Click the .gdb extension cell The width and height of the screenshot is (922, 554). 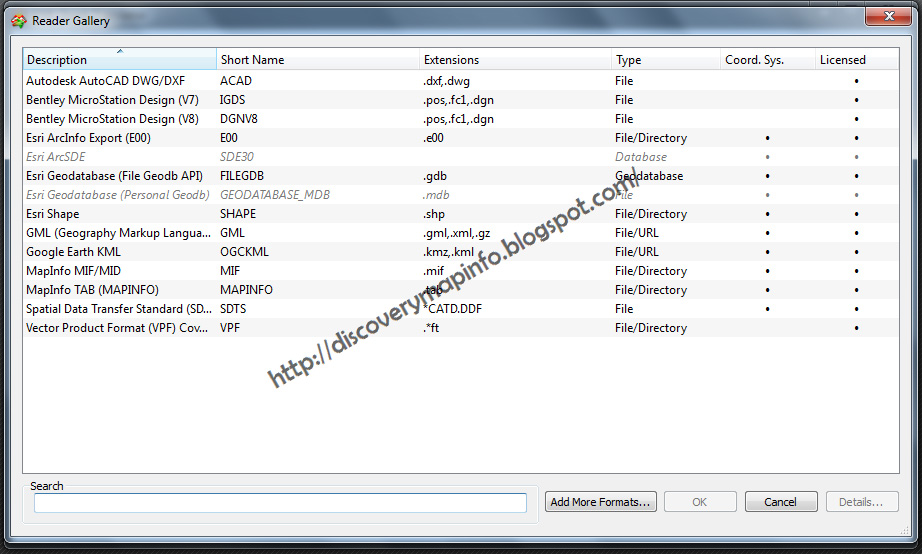pos(435,176)
